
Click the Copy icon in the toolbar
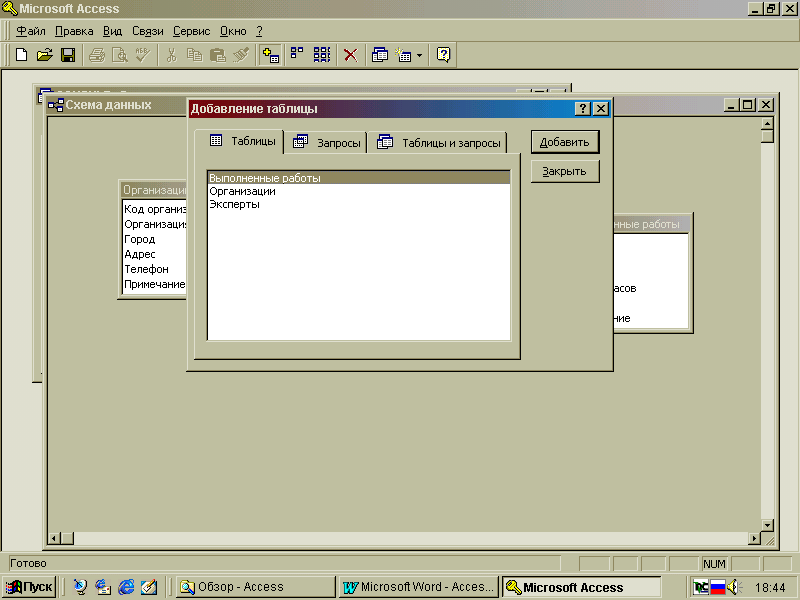194,55
